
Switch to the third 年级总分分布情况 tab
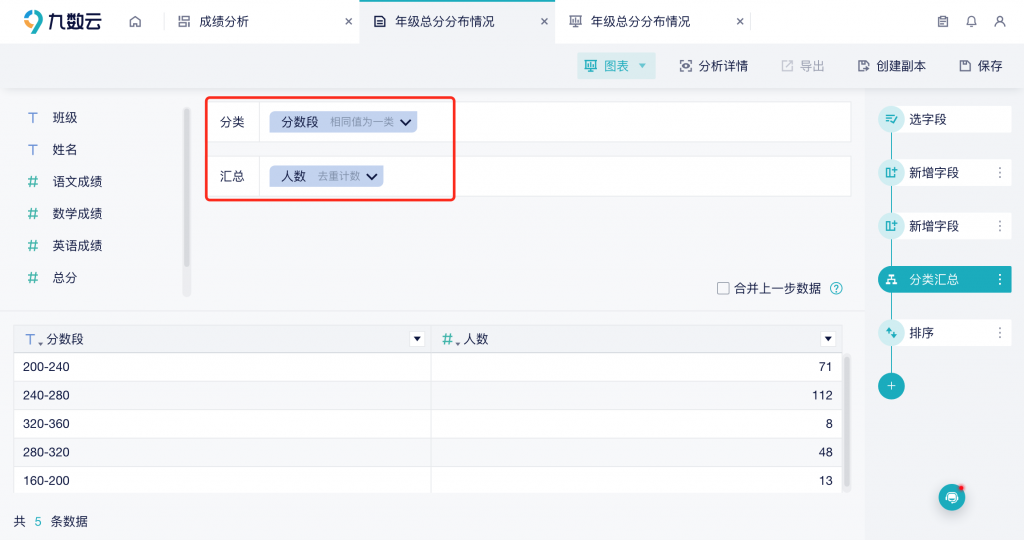point(639,22)
